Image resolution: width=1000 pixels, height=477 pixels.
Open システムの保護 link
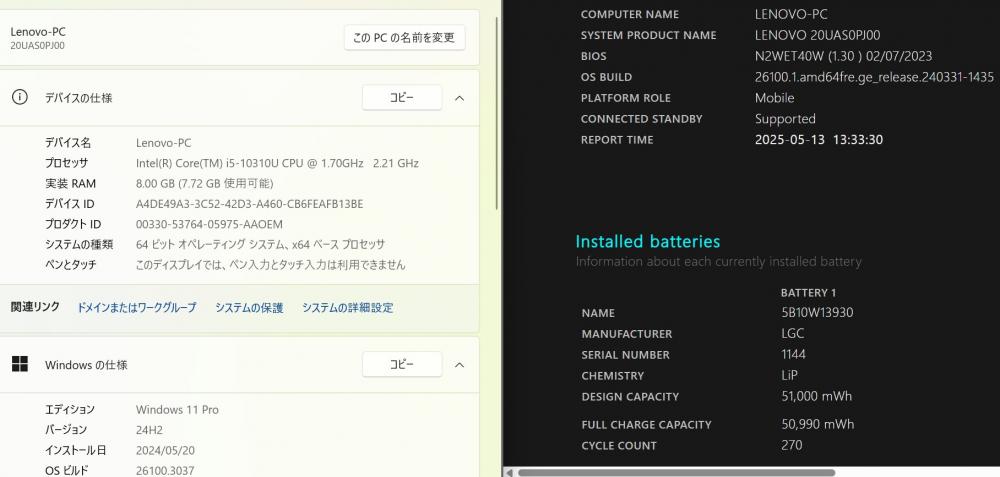(x=249, y=307)
